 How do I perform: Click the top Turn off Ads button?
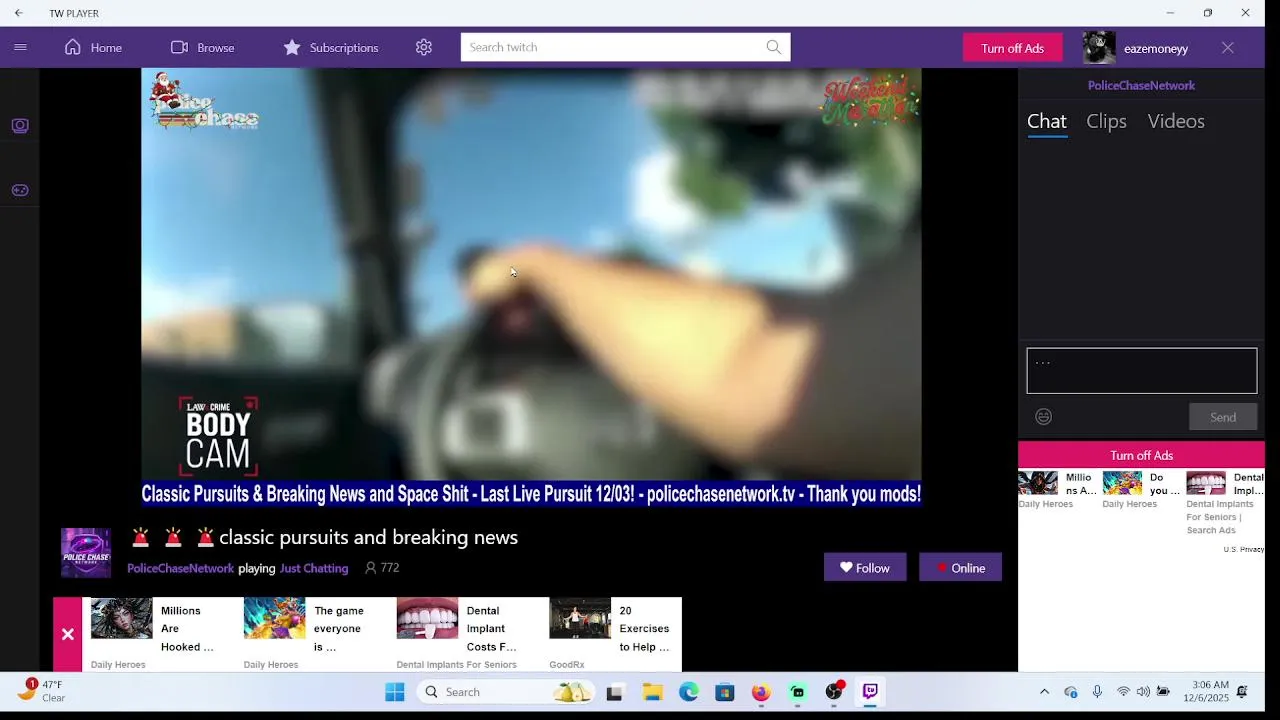coord(1012,48)
